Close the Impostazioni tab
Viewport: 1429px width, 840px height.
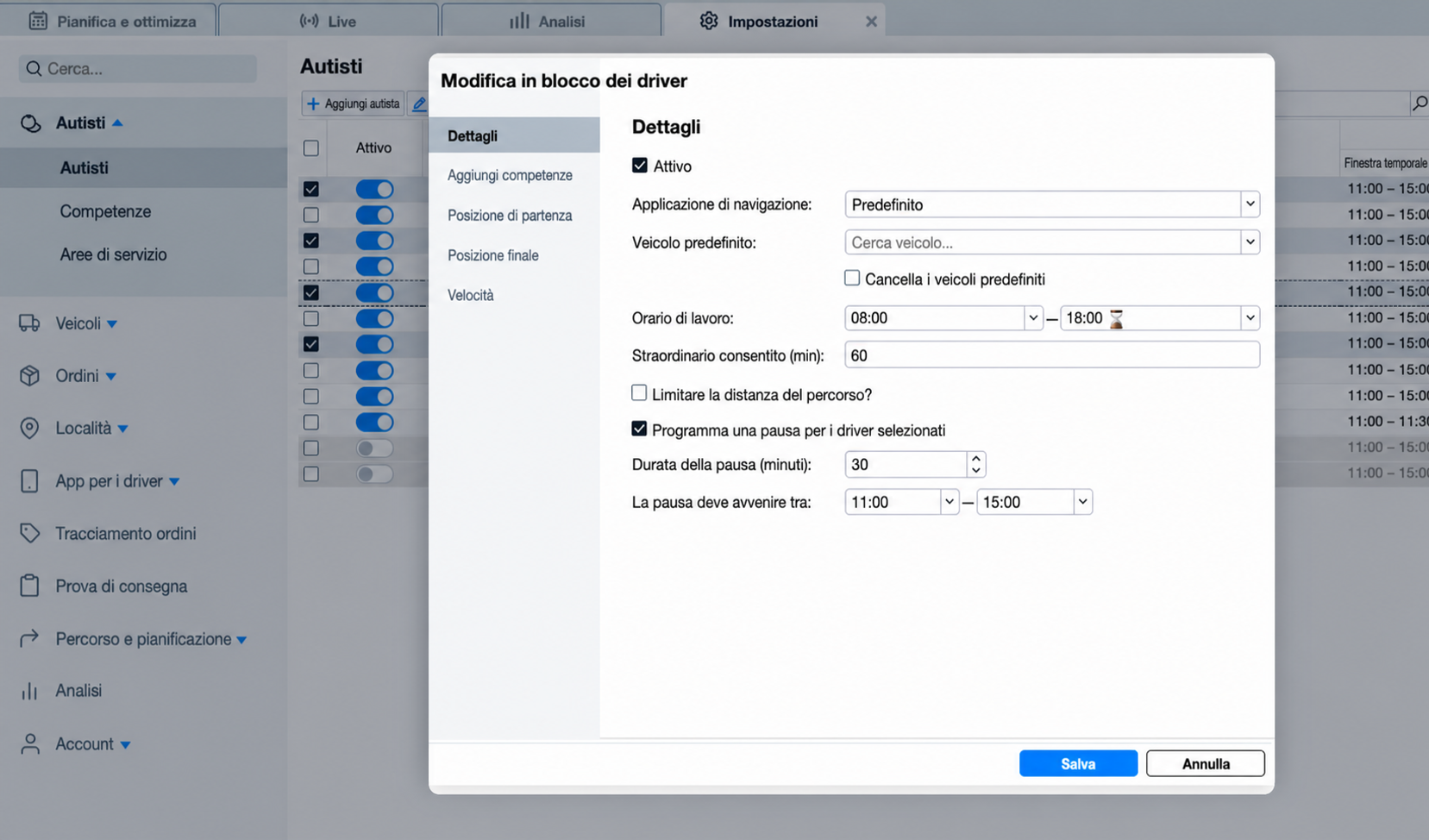click(x=871, y=22)
